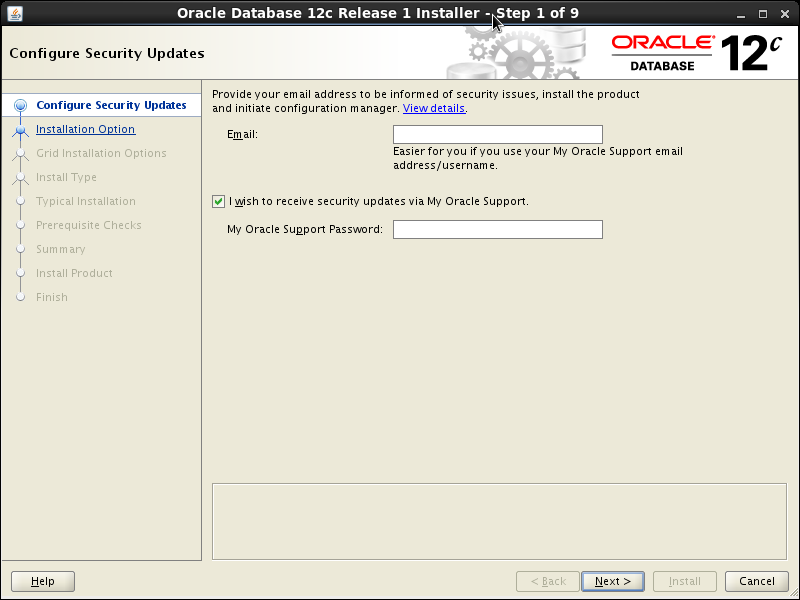Screen dimensions: 800x600
Task: Click the greyed-out Install button
Action: 685,581
